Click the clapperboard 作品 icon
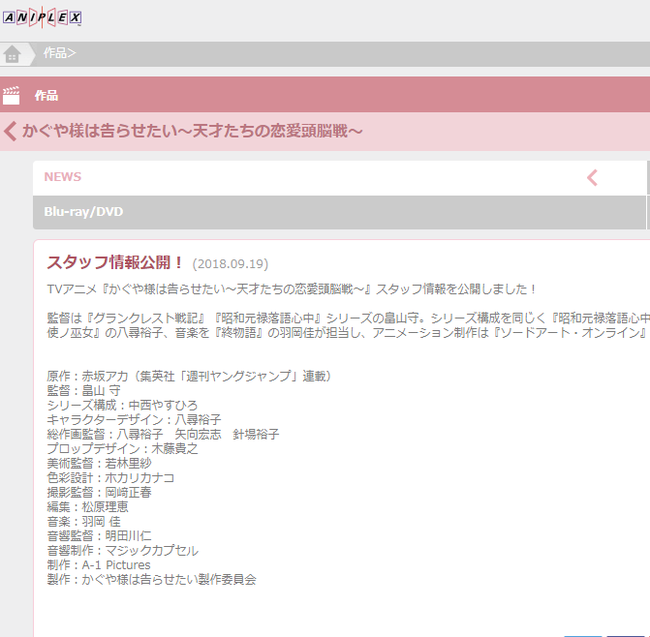Image resolution: width=650 pixels, height=637 pixels. coord(11,95)
